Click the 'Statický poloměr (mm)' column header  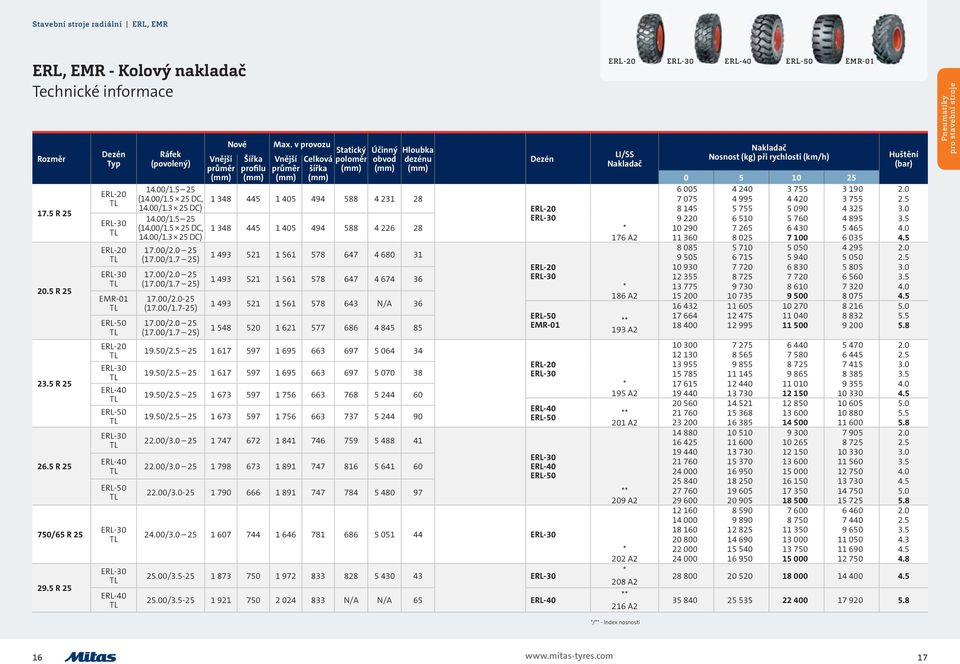coord(351,159)
